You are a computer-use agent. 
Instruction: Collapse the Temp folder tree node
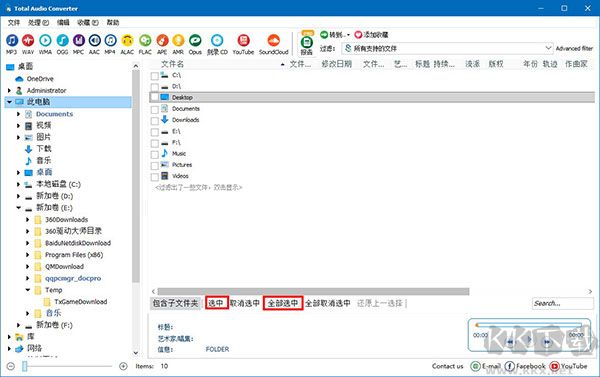pos(28,290)
